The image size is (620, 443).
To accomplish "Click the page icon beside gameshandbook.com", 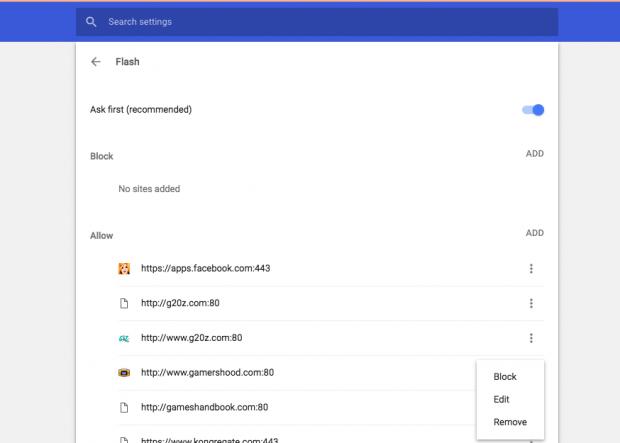I will pos(125,407).
